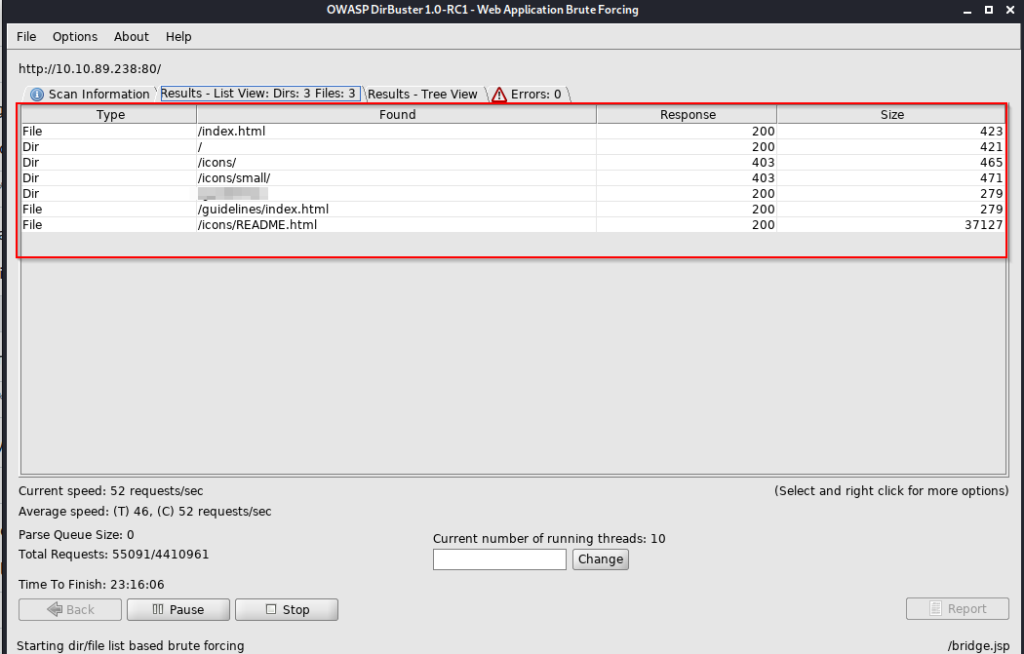Sort results by Size column header
1024x654 pixels.
pos(892,115)
